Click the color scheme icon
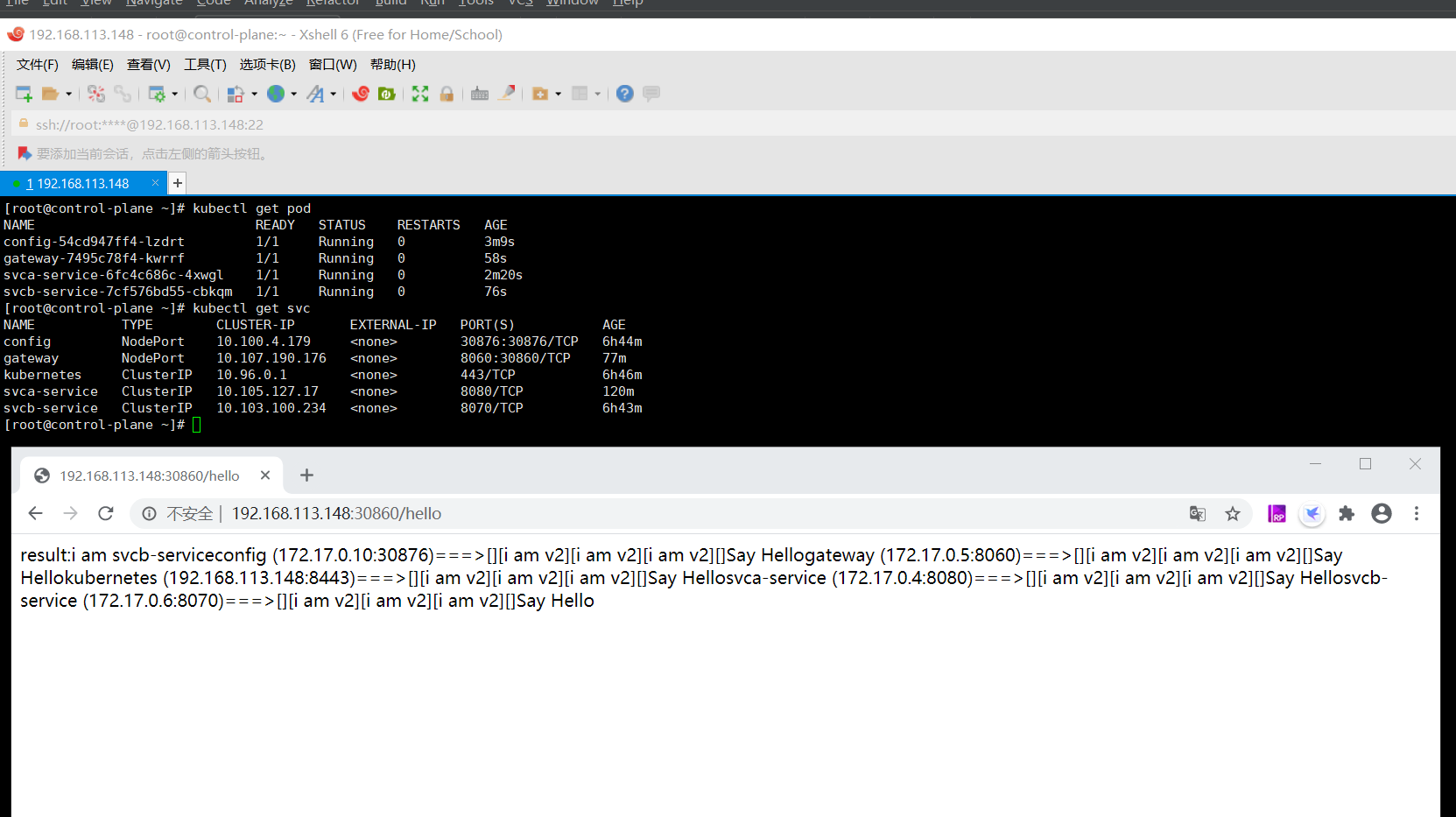The image size is (1456, 817). (x=236, y=94)
